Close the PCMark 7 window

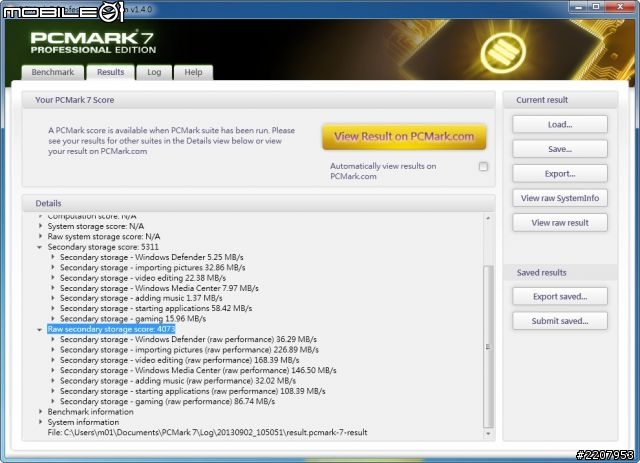point(620,7)
